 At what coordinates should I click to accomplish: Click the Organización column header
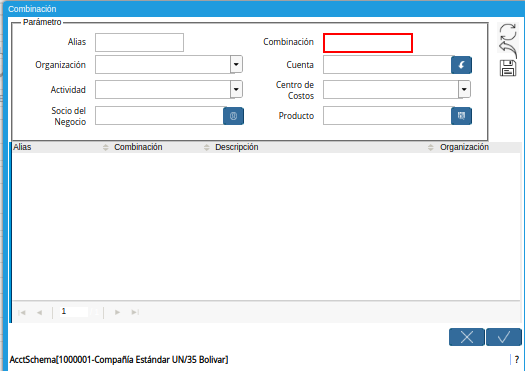(464, 147)
